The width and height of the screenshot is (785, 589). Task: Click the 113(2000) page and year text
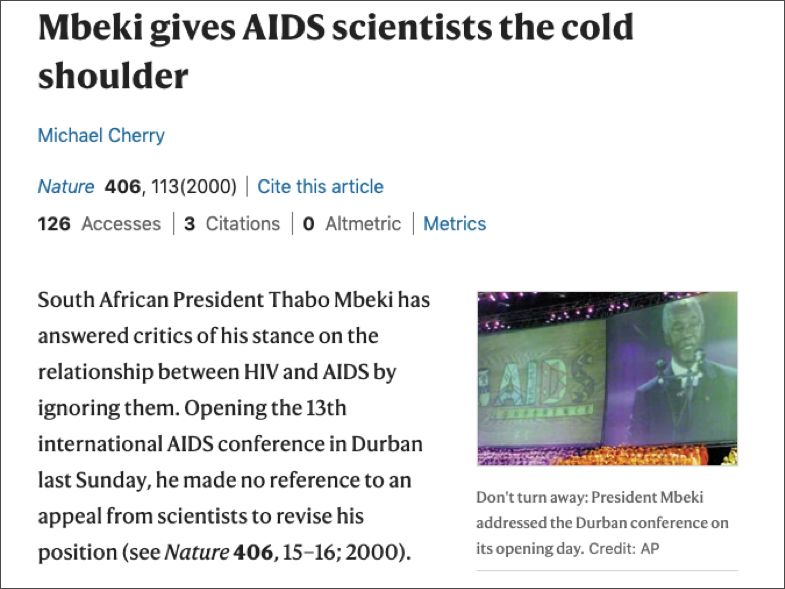tap(194, 186)
